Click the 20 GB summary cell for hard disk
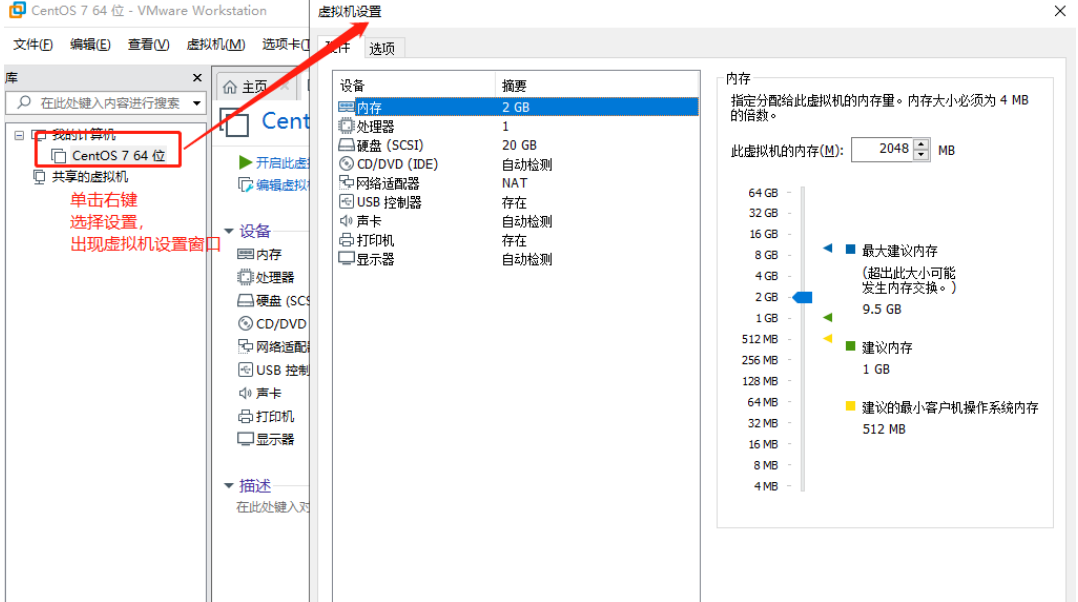This screenshot has width=1078, height=602. 519,145
